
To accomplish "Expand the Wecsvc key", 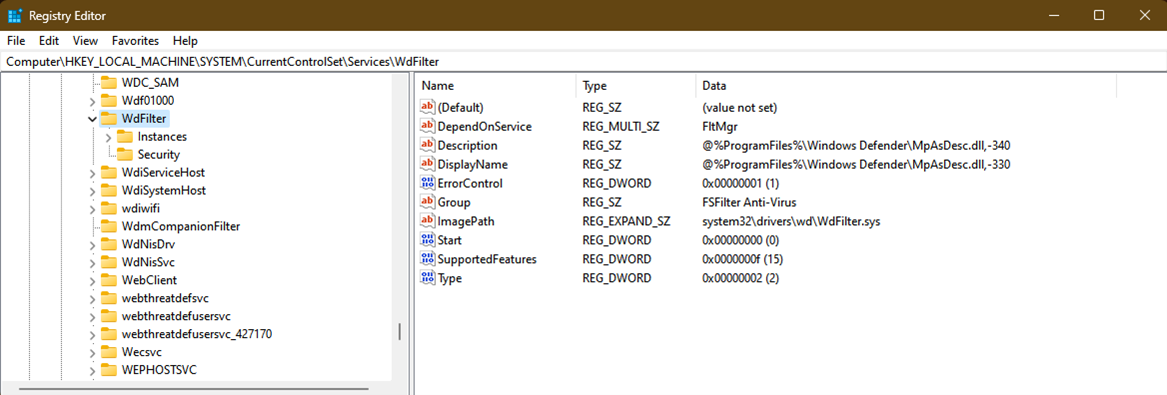I will pos(92,353).
